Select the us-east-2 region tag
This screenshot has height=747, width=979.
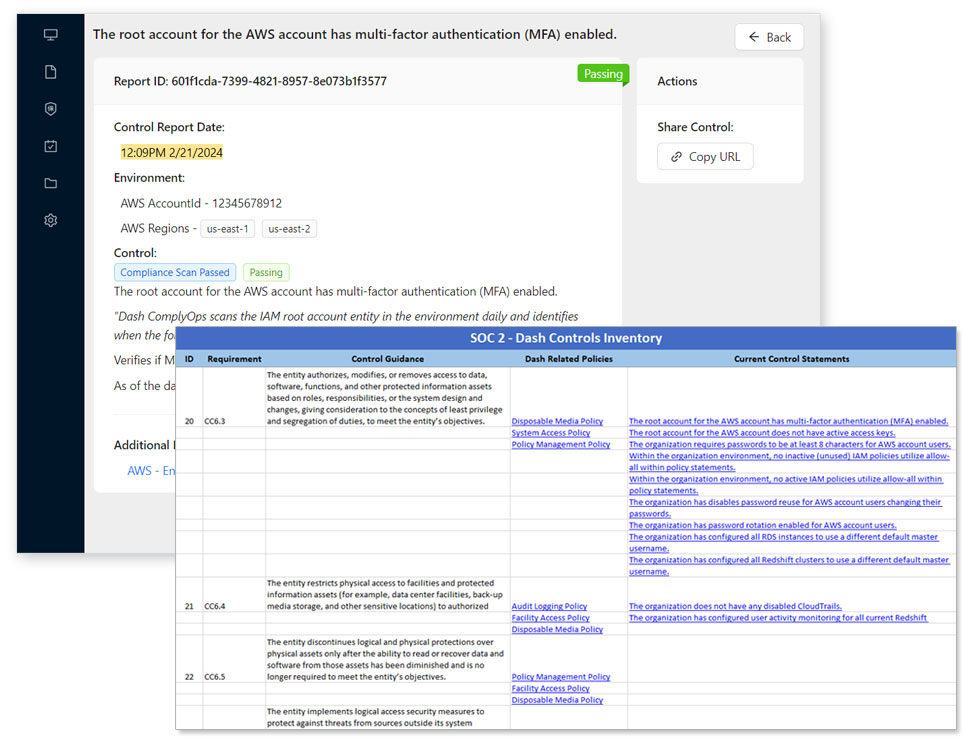(289, 229)
